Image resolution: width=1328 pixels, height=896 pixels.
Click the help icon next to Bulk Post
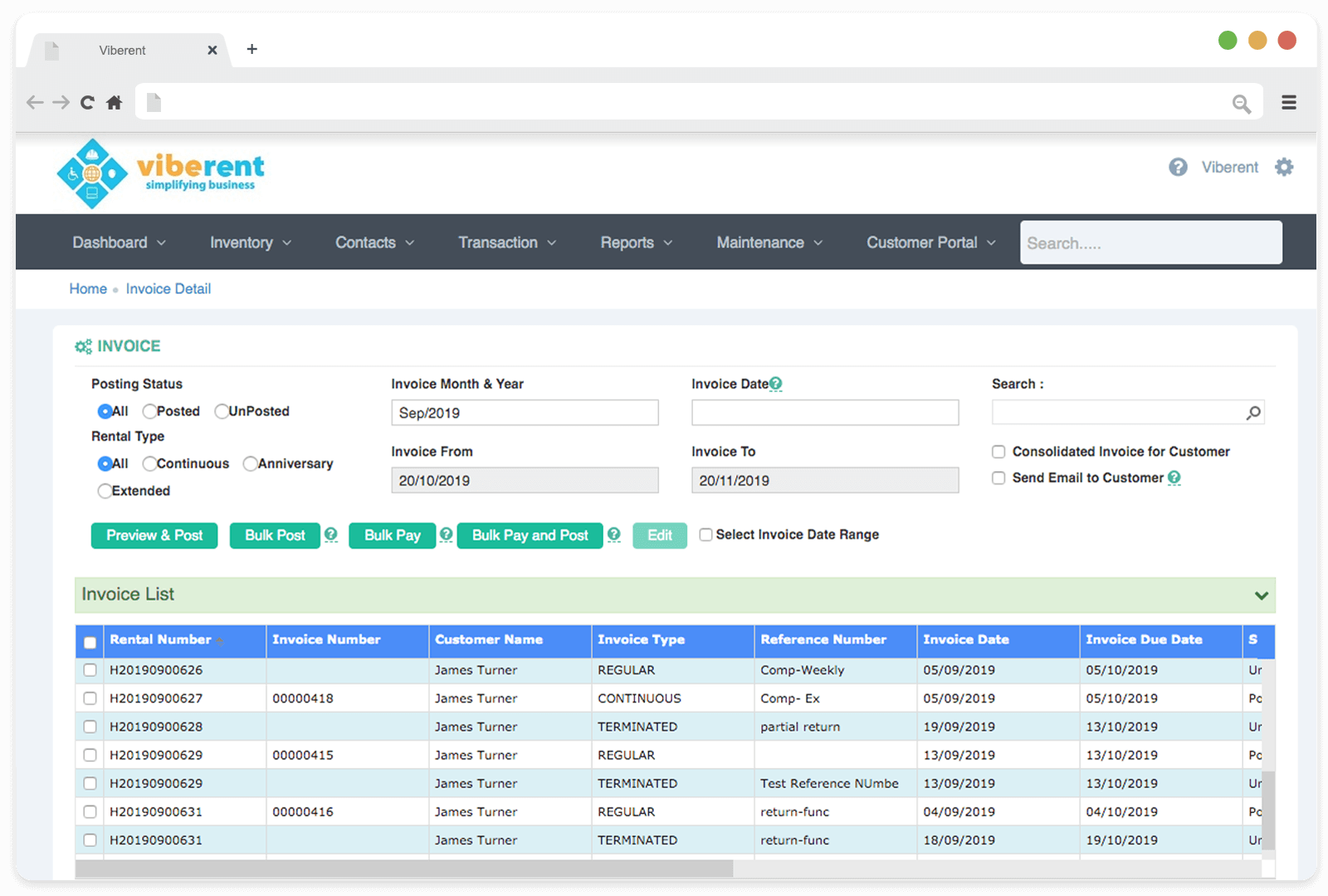pyautogui.click(x=331, y=535)
